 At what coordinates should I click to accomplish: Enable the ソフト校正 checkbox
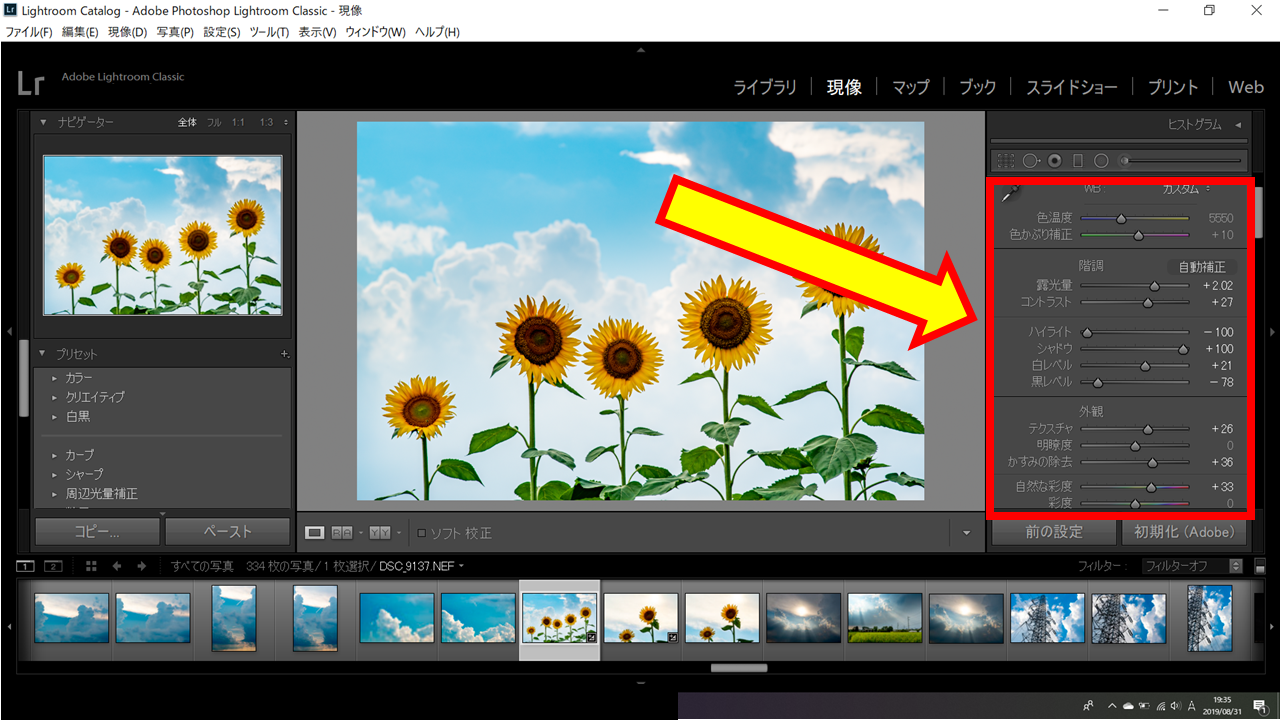421,533
